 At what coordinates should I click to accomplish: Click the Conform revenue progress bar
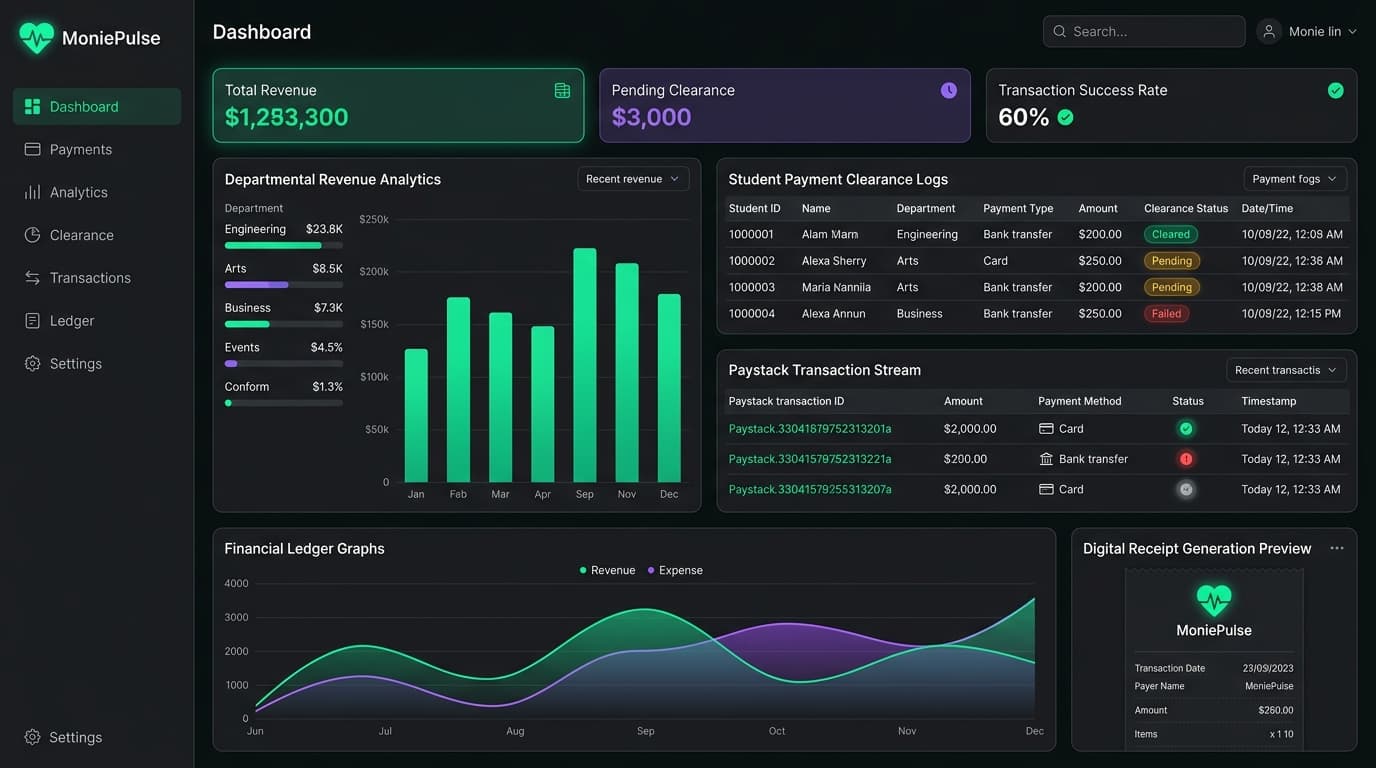coord(284,403)
